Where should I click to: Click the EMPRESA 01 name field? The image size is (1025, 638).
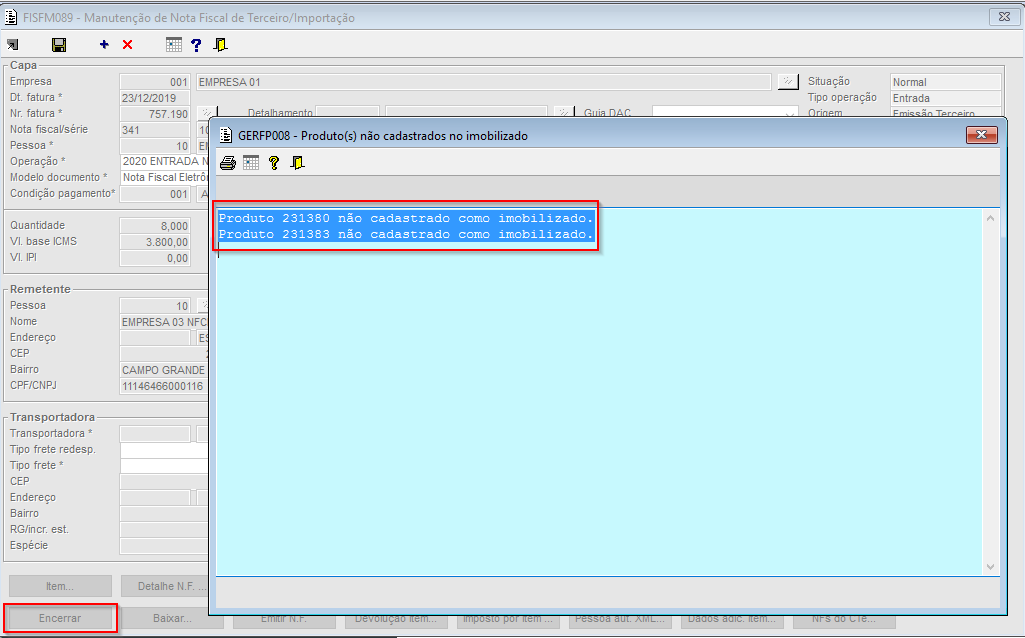[484, 82]
